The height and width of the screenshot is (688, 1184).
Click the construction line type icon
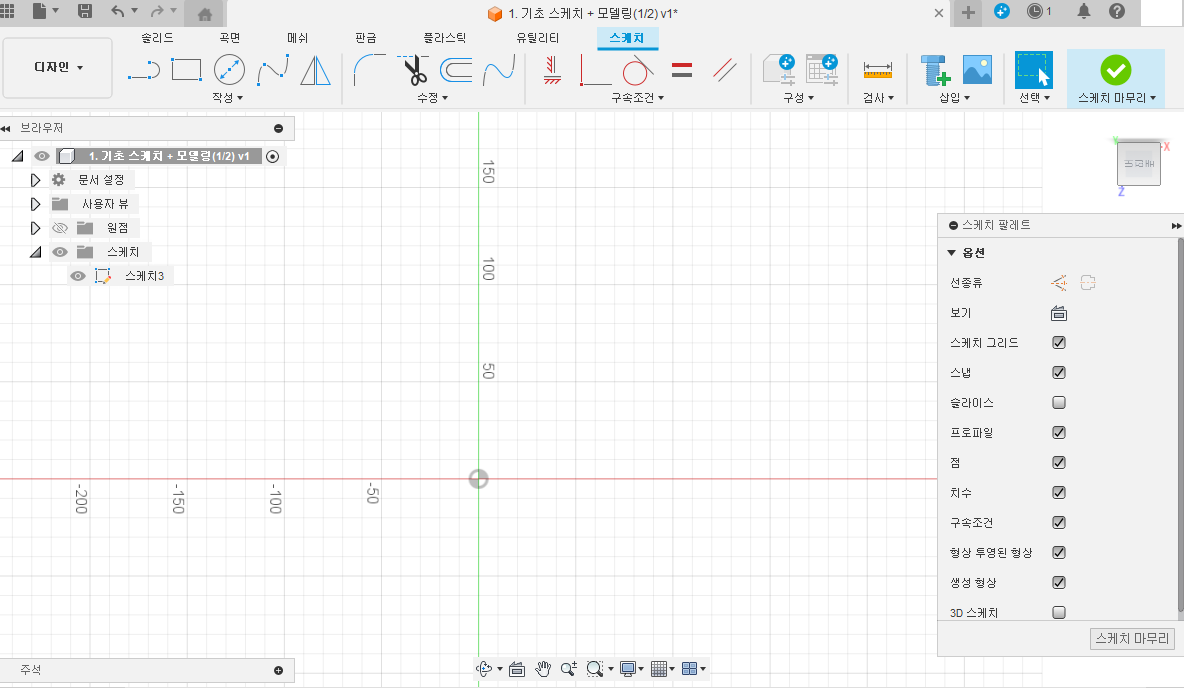[x=1059, y=282]
